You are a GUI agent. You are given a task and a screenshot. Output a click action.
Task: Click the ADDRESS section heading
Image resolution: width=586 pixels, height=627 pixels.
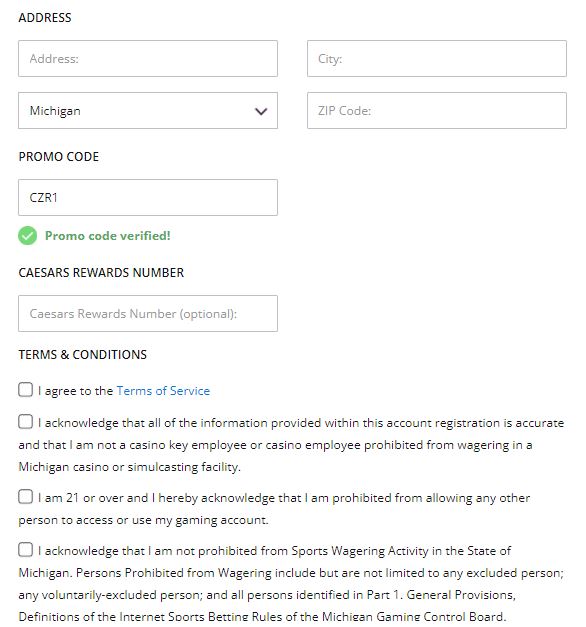(x=45, y=18)
